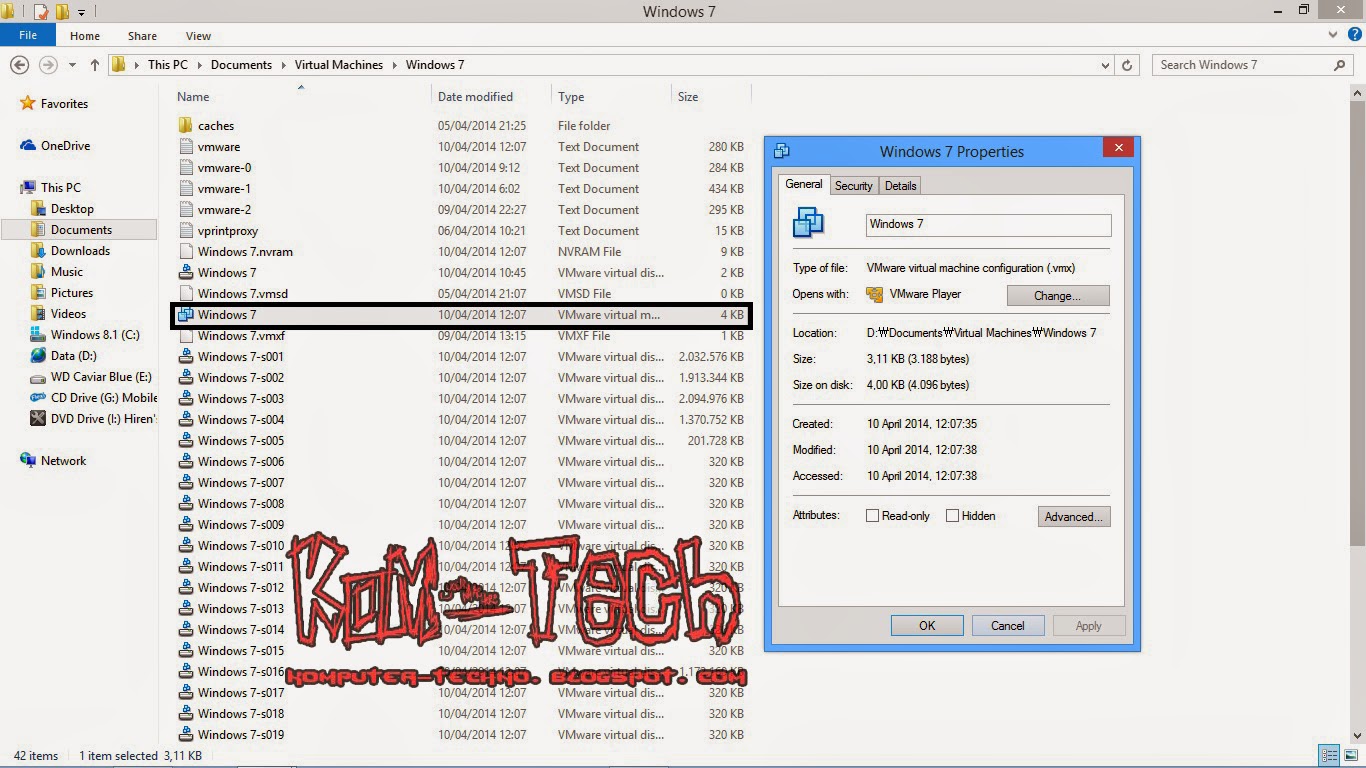Go up one folder level with Up arrow
Viewport: 1366px width, 768px height.
(95, 65)
